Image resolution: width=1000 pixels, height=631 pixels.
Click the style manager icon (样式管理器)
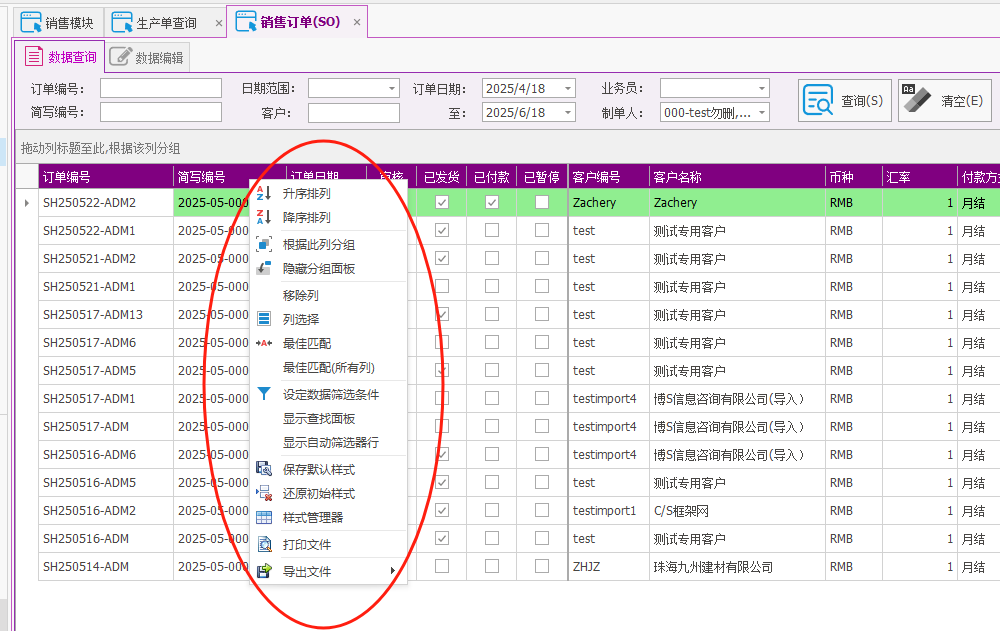coord(264,518)
